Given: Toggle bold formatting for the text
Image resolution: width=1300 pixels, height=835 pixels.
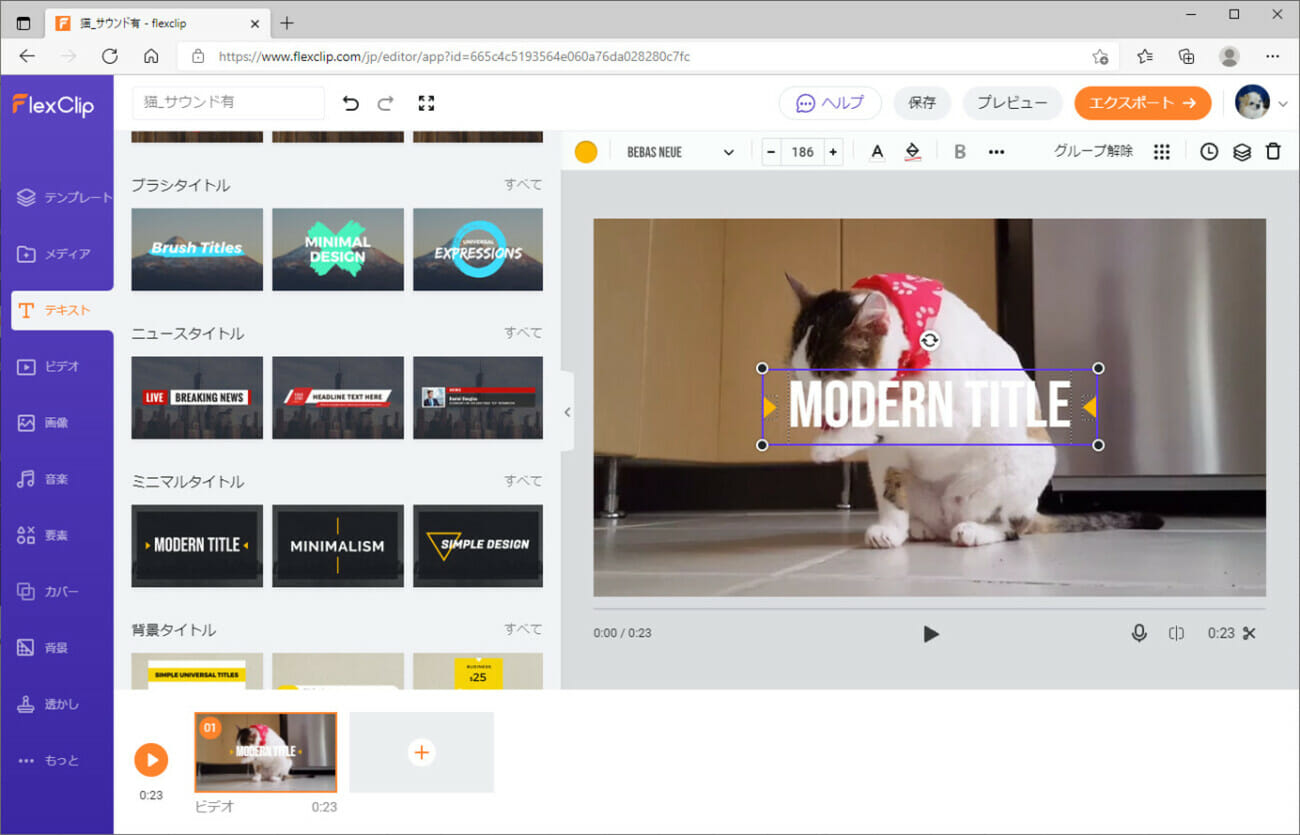Looking at the screenshot, I should pyautogui.click(x=960, y=152).
